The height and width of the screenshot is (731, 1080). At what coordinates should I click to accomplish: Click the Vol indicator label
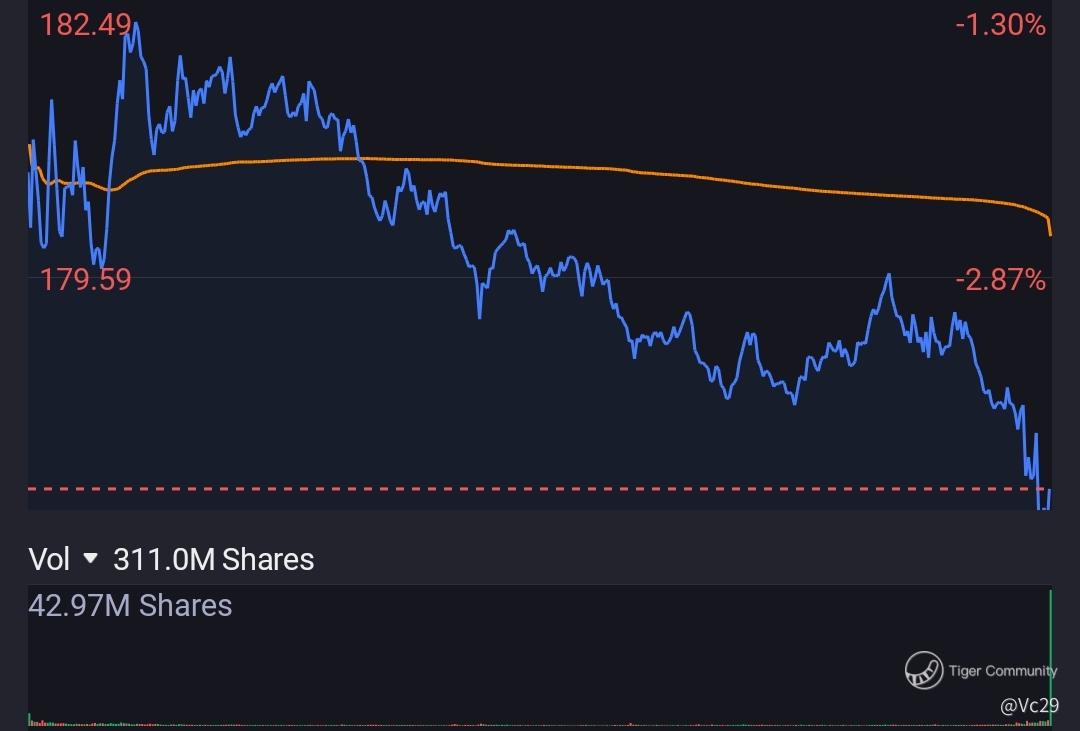tap(49, 559)
